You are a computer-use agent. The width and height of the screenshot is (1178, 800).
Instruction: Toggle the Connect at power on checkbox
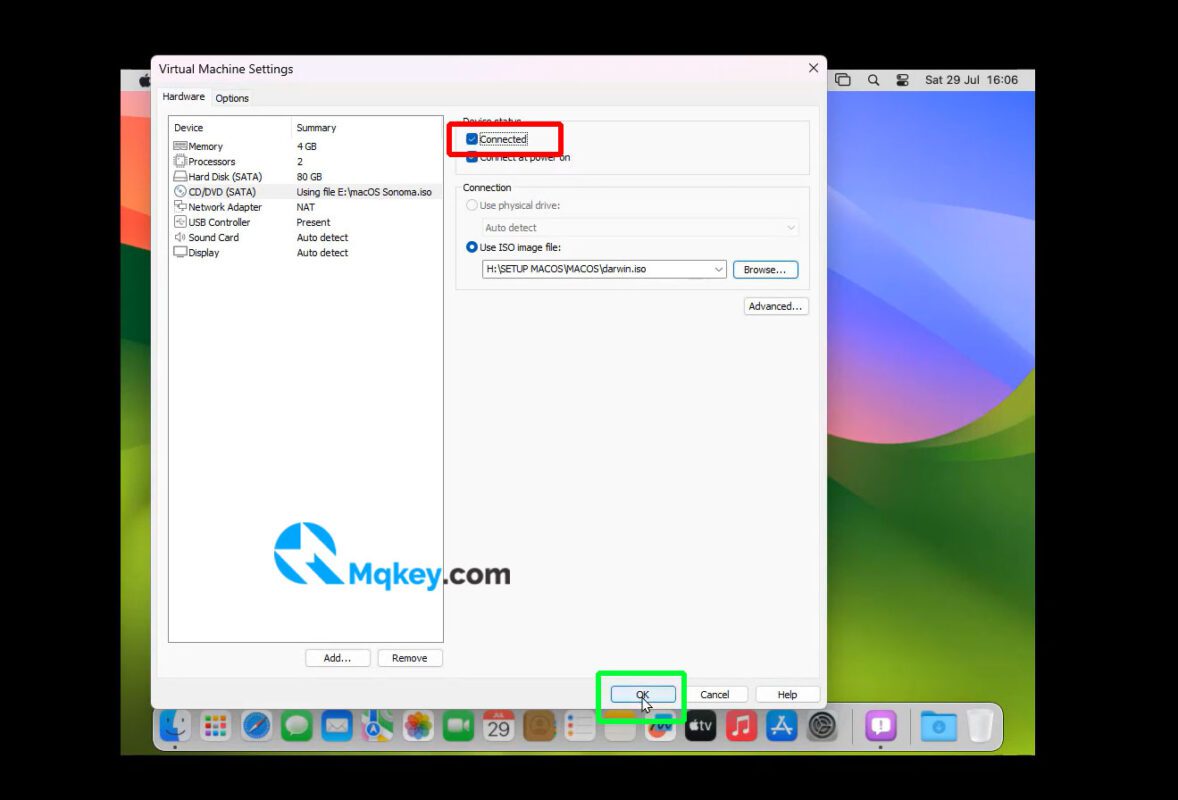472,157
